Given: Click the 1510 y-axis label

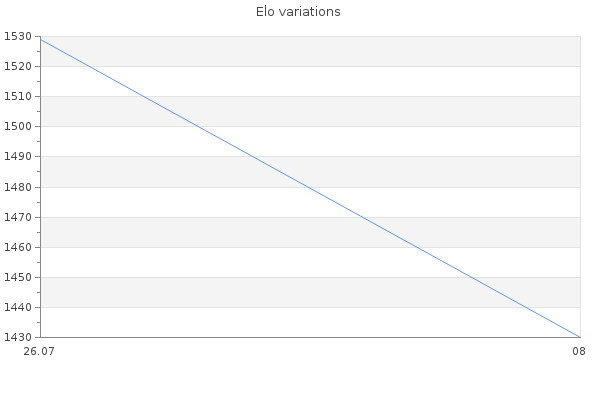Looking at the screenshot, I should click(18, 96).
